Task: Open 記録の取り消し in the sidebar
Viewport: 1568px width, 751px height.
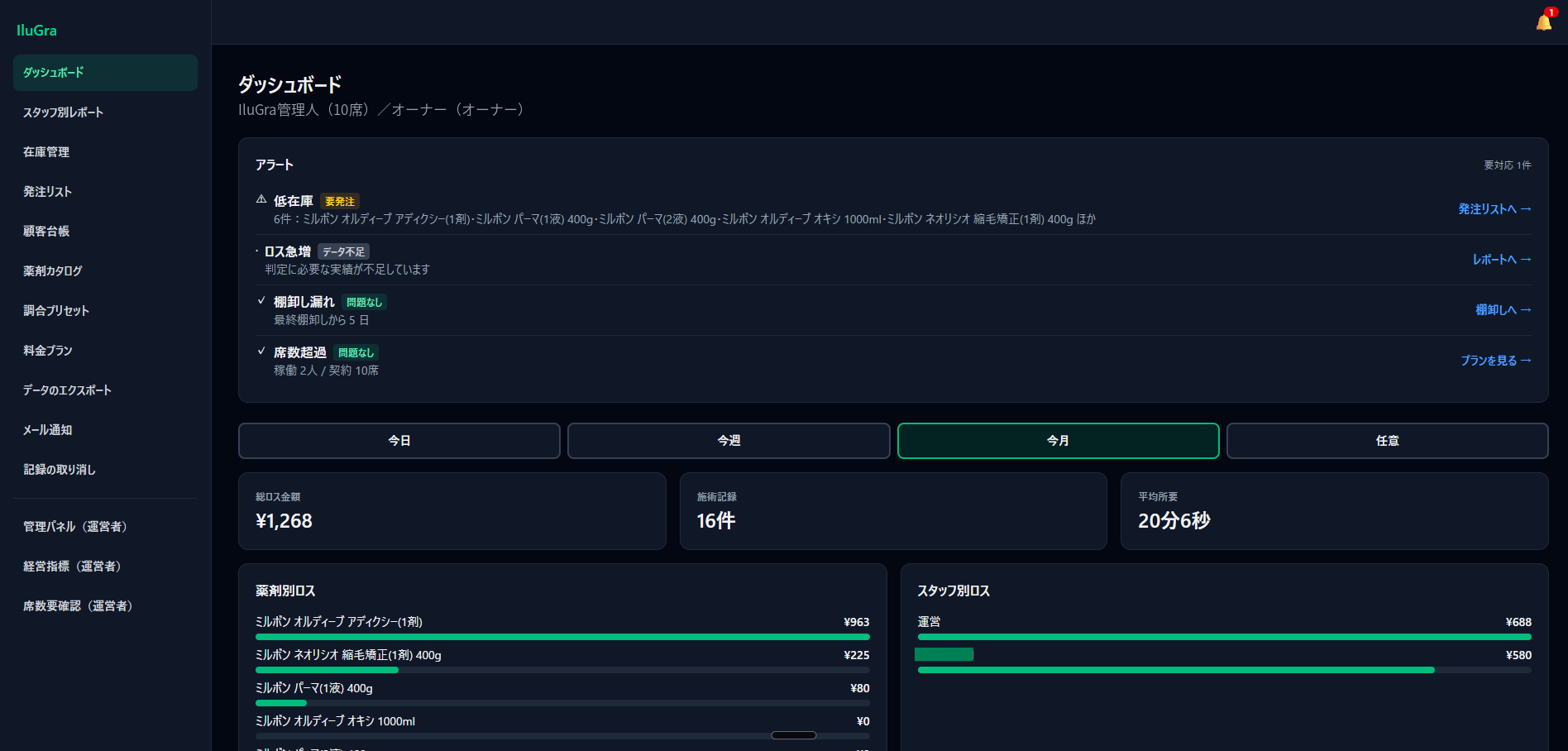Action: click(x=105, y=470)
